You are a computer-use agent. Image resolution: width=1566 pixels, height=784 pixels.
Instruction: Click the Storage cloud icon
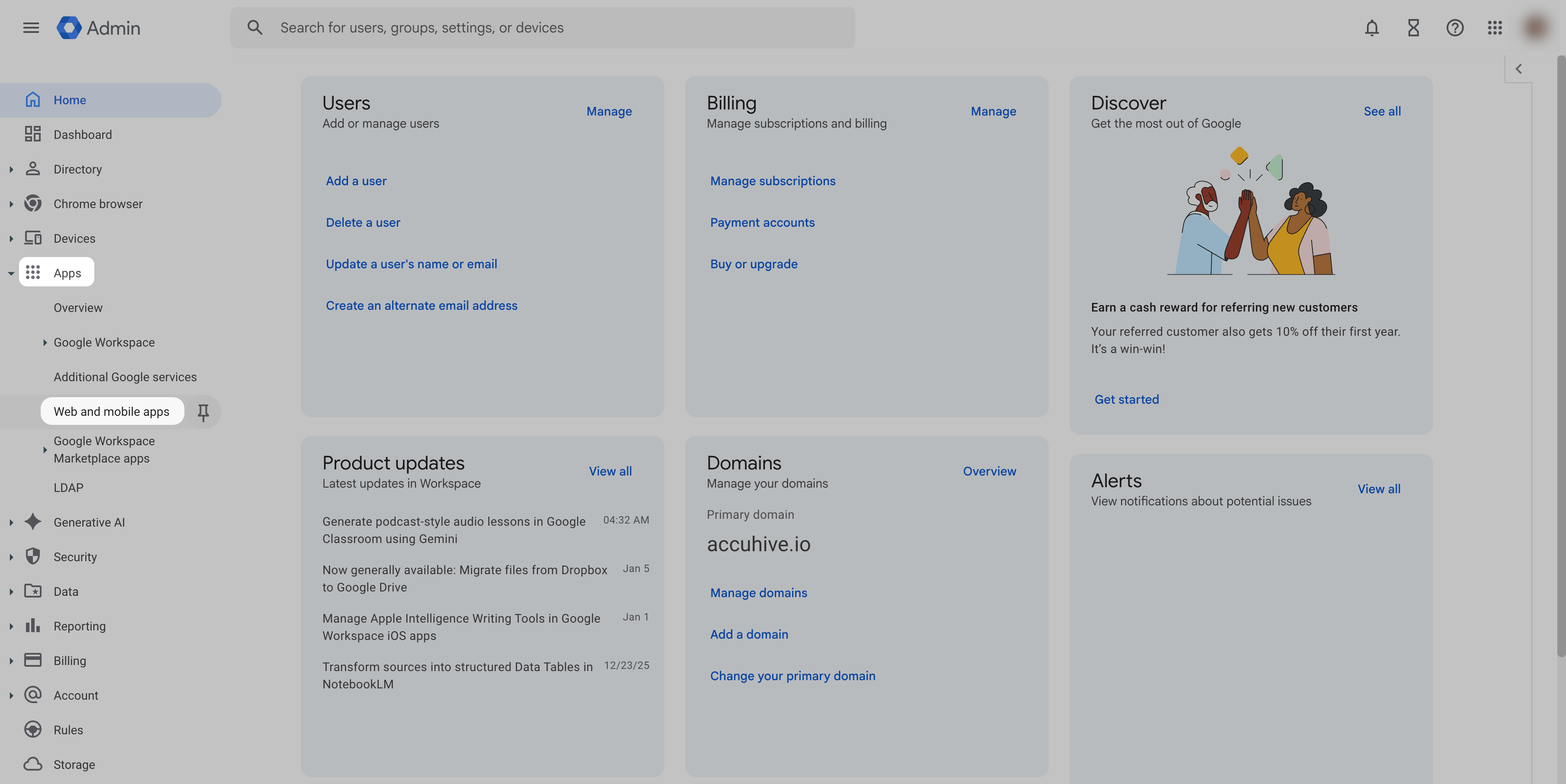click(33, 764)
